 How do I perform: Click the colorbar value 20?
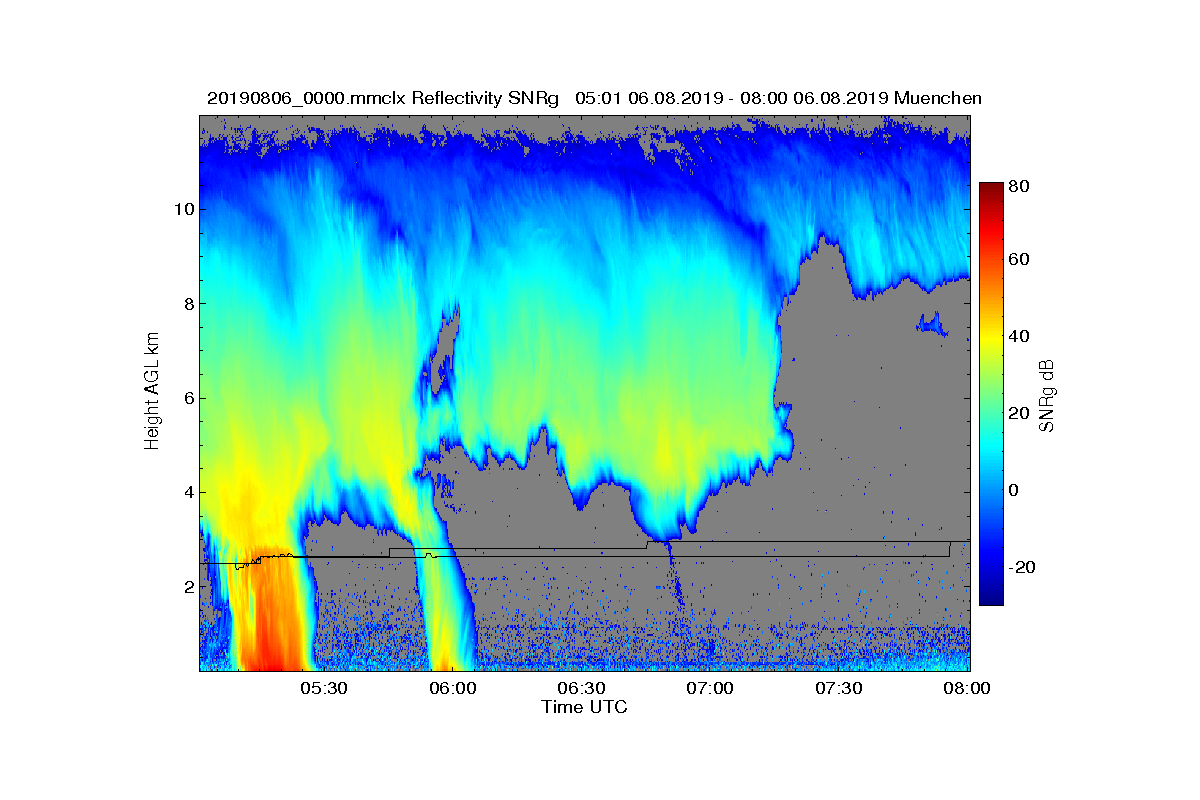(x=1020, y=413)
